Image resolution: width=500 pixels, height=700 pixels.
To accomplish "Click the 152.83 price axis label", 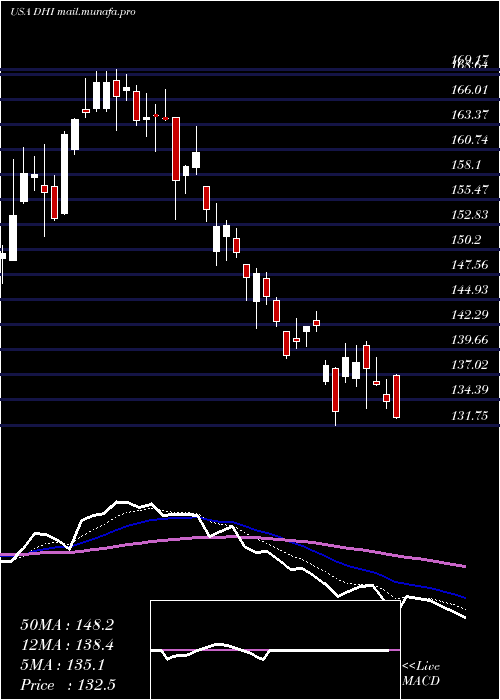I will pyautogui.click(x=469, y=215).
